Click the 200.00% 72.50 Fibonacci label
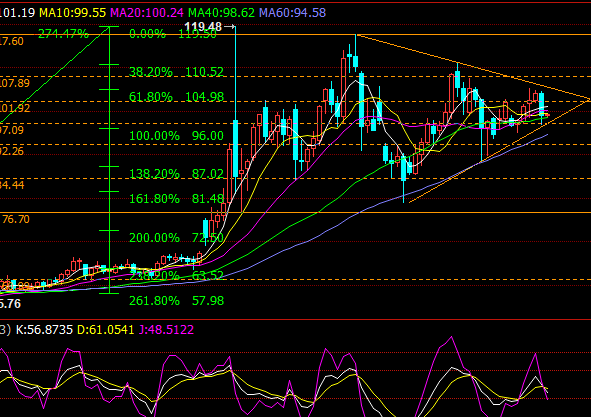The width and height of the screenshot is (591, 417). click(x=176, y=238)
